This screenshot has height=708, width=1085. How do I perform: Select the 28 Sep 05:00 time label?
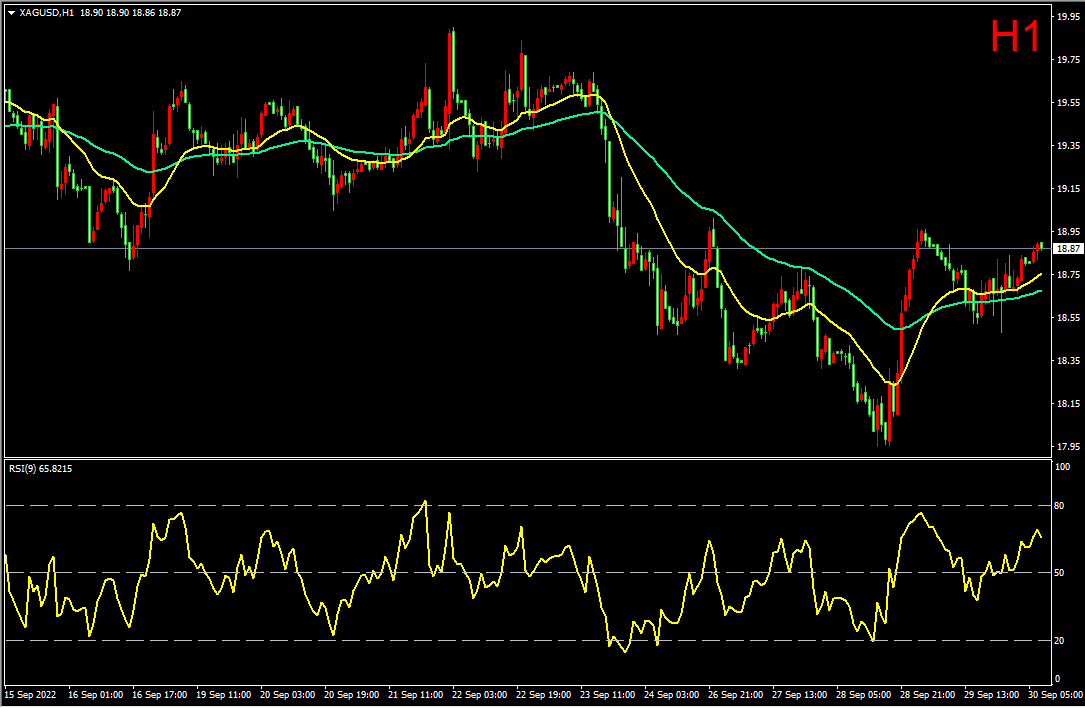[864, 694]
